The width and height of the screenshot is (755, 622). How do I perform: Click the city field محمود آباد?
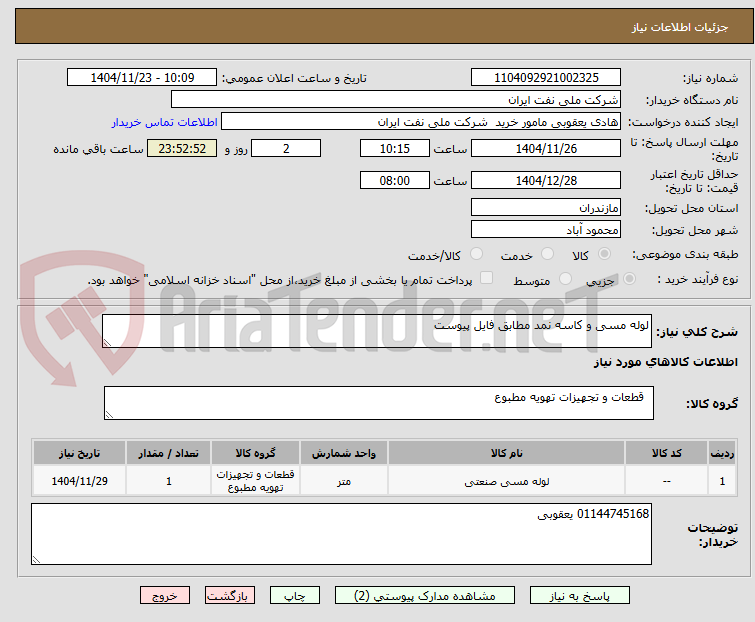point(546,230)
